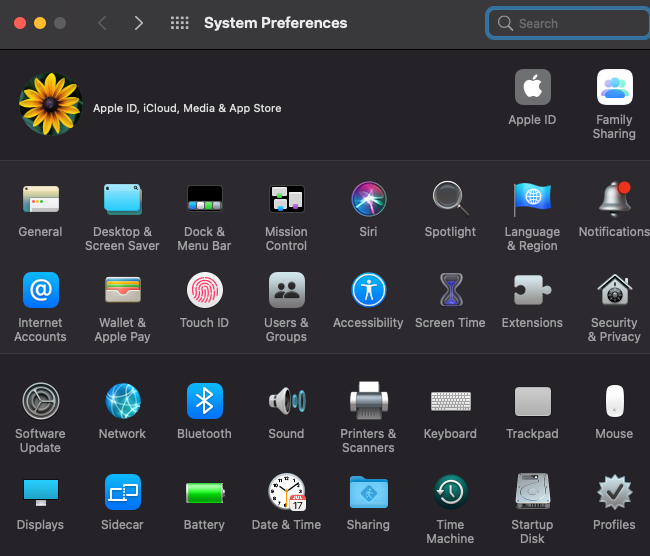The width and height of the screenshot is (650, 556).
Task: Open the Sharing preferences pane
Action: pos(369,492)
